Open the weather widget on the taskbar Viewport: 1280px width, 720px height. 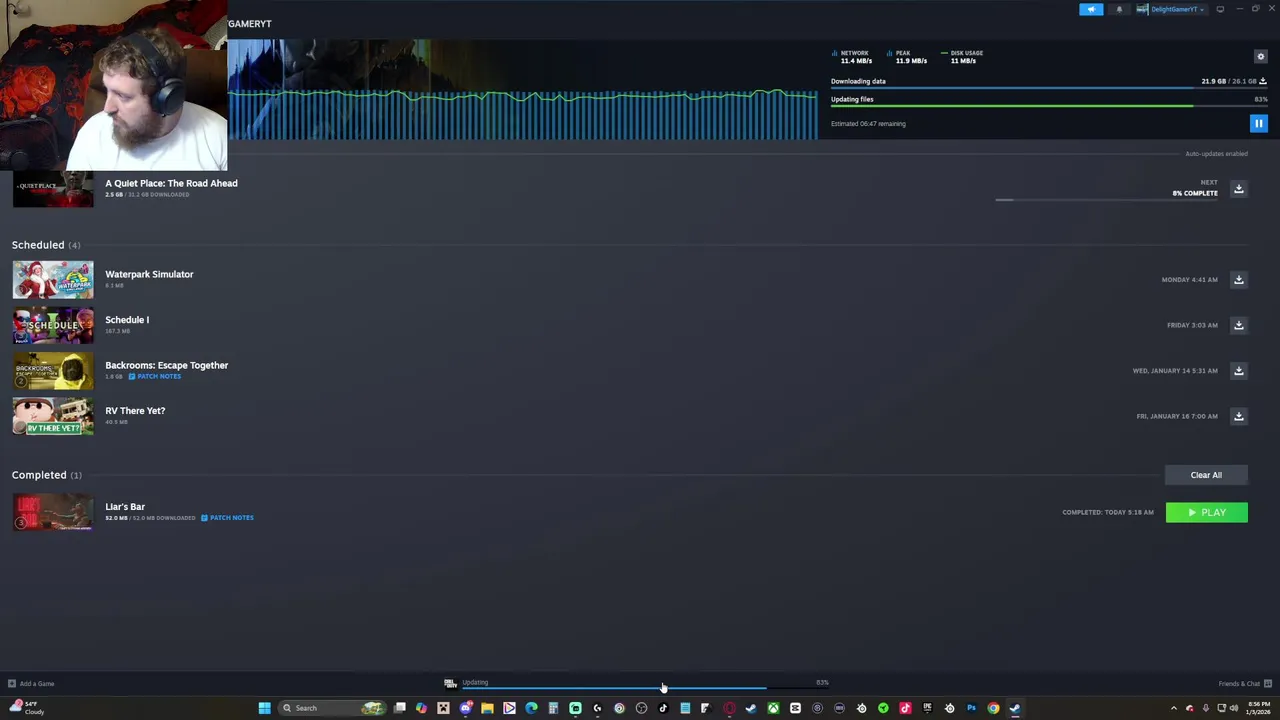pyautogui.click(x=27, y=708)
